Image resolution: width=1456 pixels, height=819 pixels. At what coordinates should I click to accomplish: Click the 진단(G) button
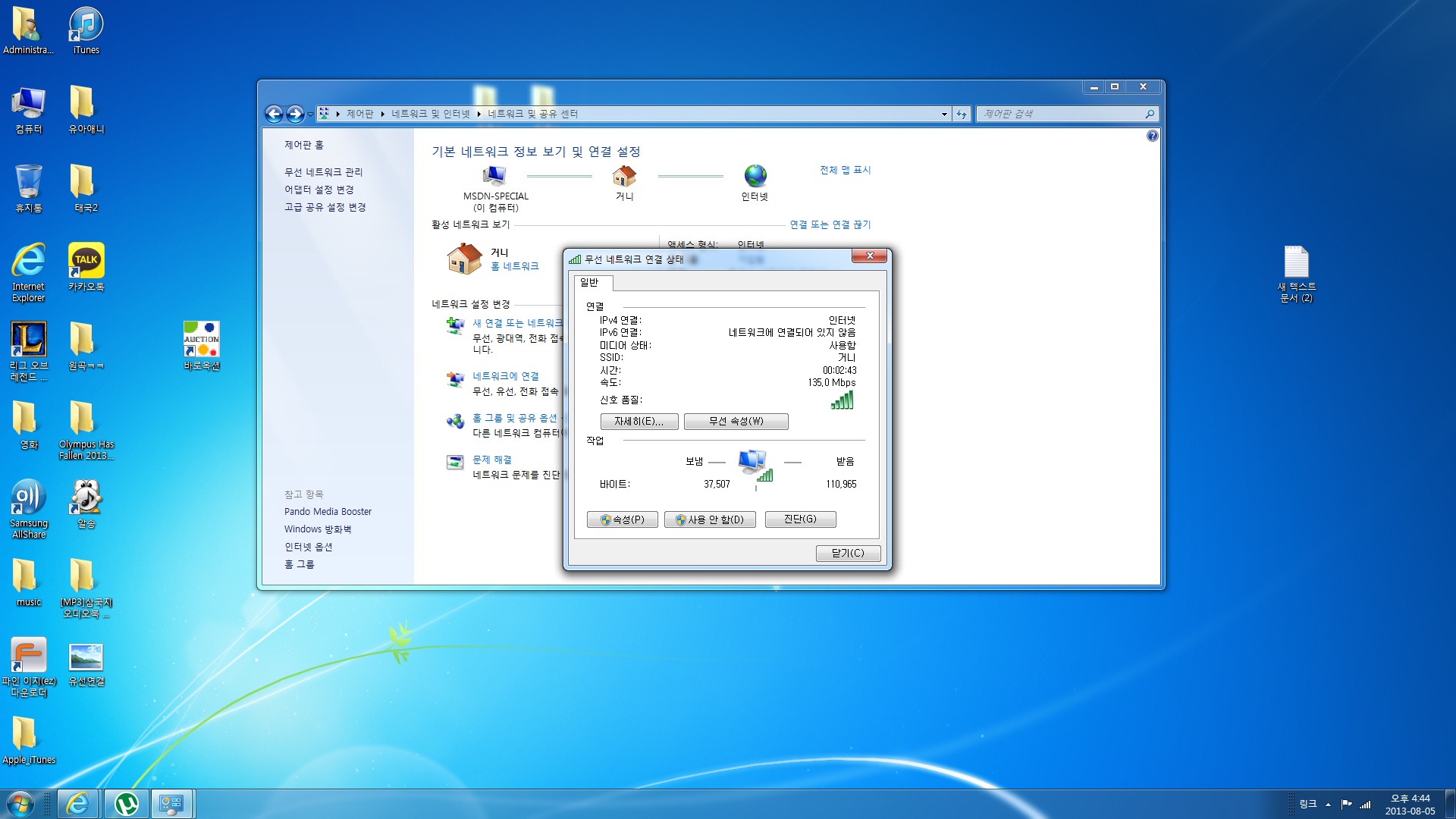click(x=800, y=519)
